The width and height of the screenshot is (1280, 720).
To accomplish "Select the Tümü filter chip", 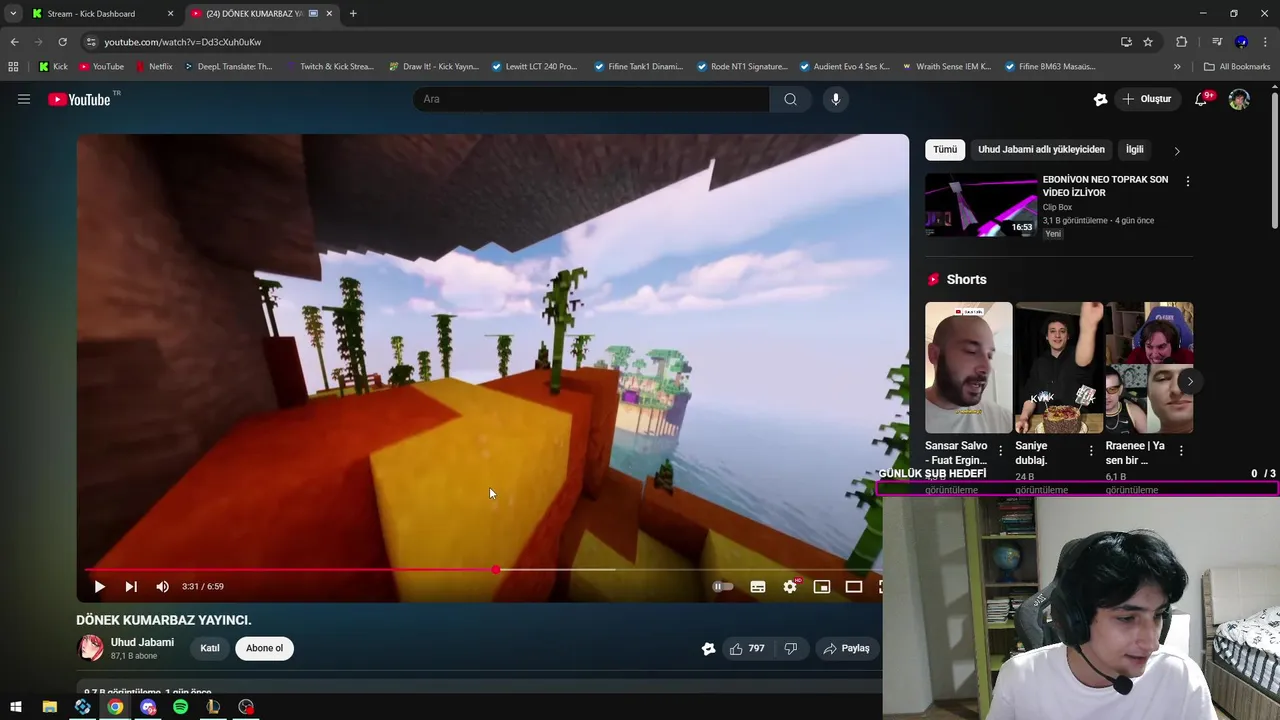I will 945,150.
